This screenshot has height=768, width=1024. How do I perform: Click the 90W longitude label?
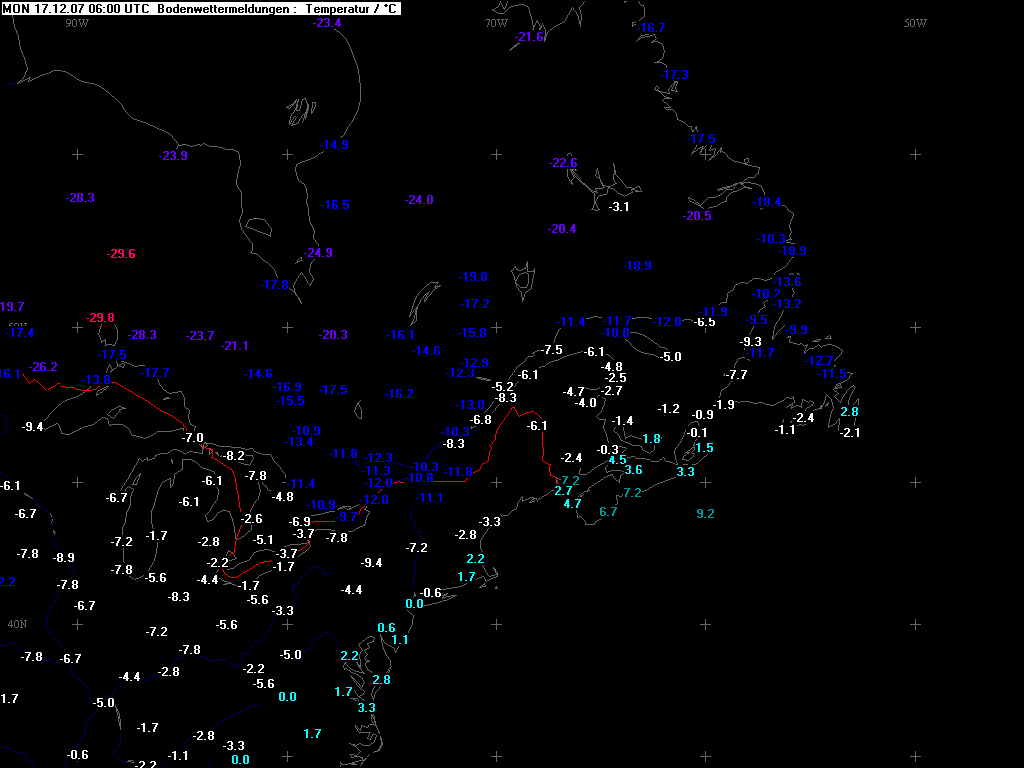pyautogui.click(x=77, y=23)
